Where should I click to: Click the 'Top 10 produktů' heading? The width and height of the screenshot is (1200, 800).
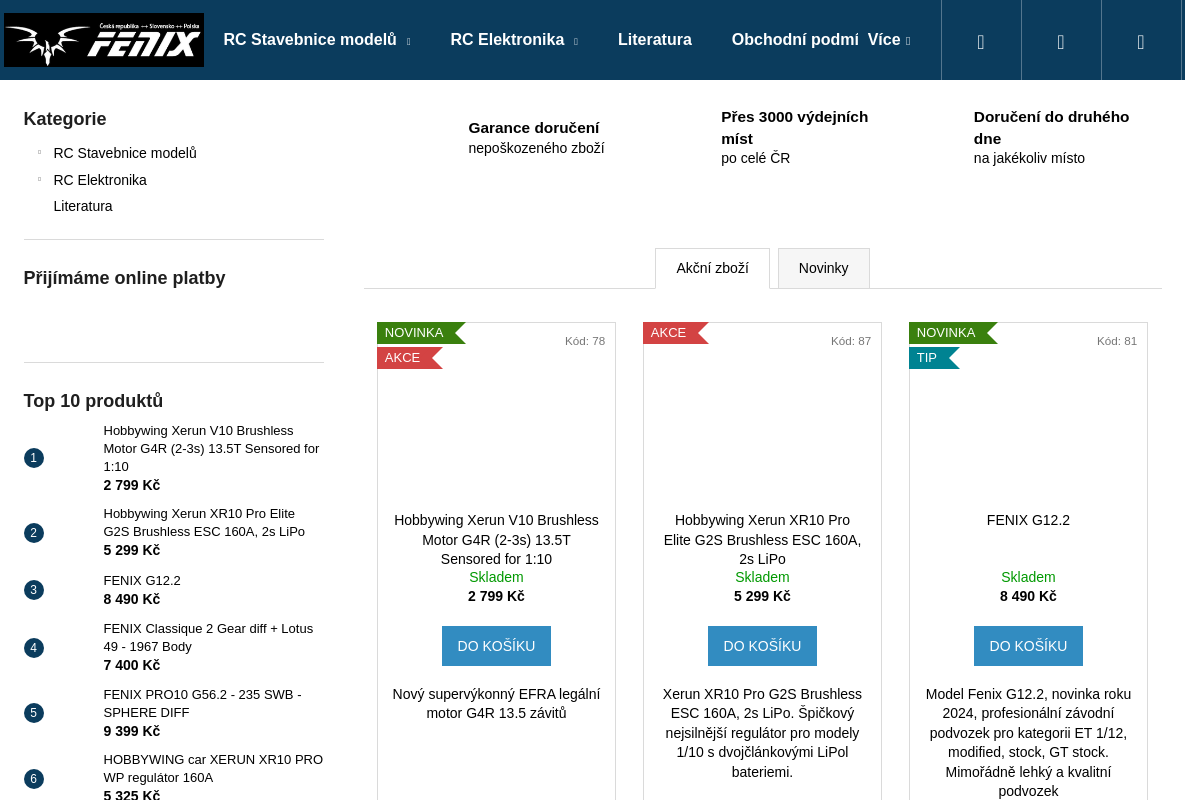tap(94, 401)
